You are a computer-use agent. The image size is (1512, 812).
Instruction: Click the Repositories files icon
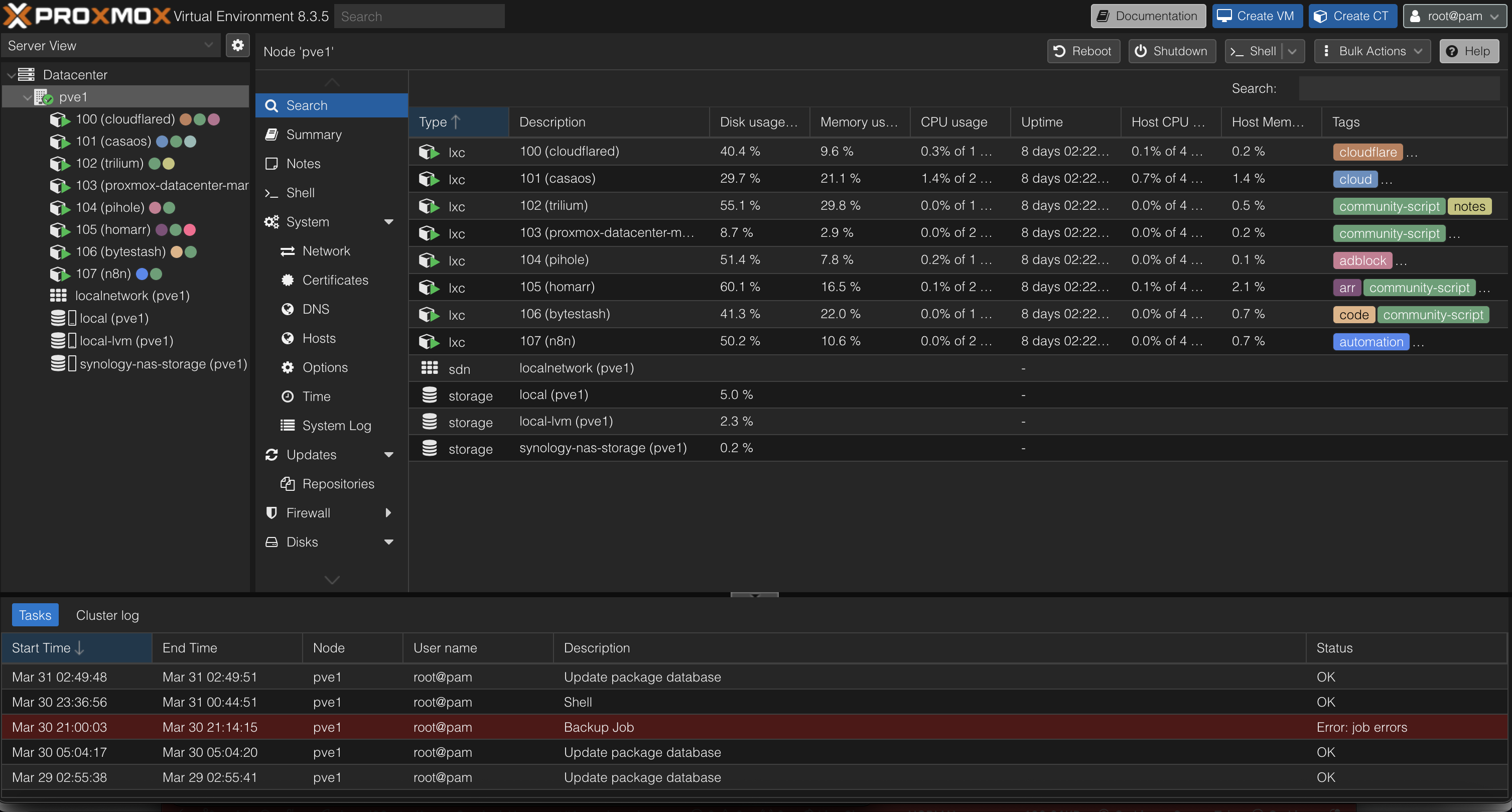click(288, 484)
